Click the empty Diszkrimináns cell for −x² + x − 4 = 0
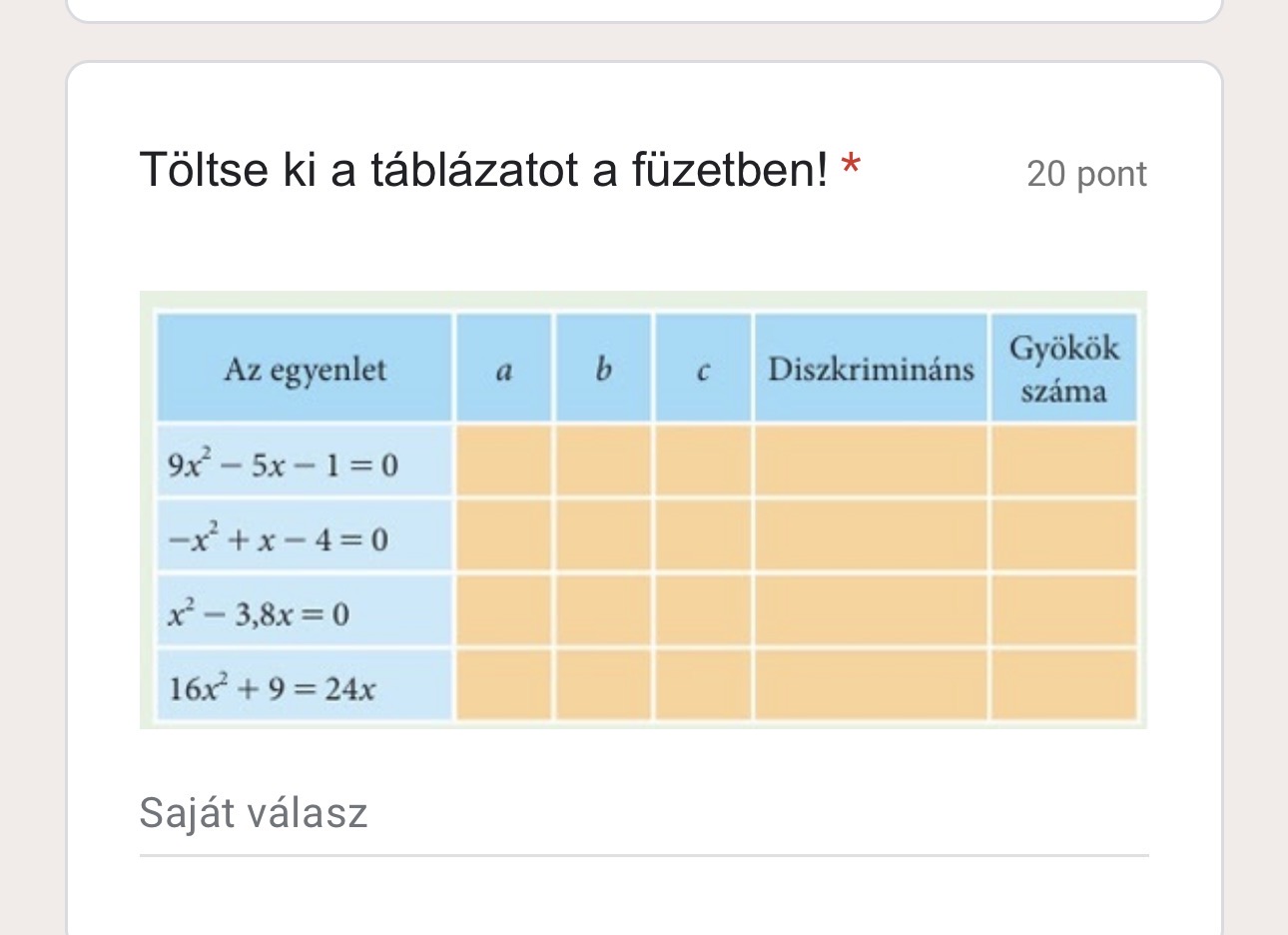Screen dimensions: 1288x935 pyautogui.click(x=871, y=536)
